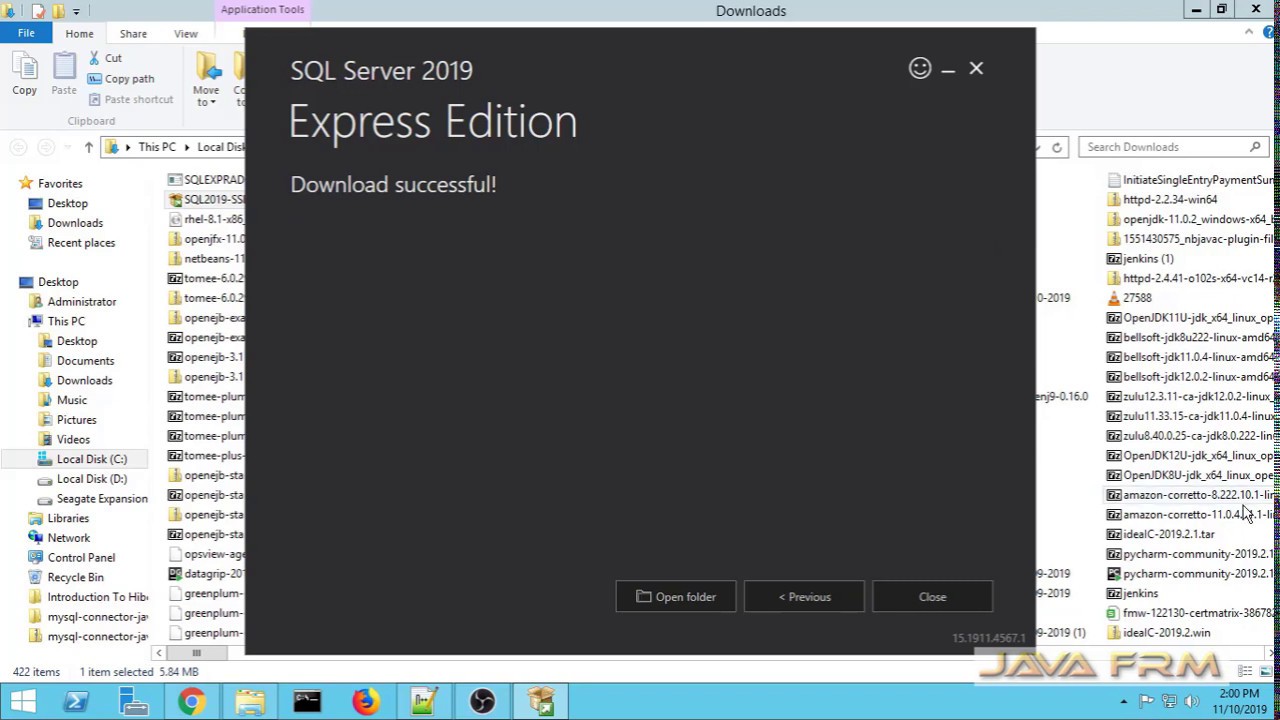
Task: Open the Windows Start button
Action: tap(22, 702)
